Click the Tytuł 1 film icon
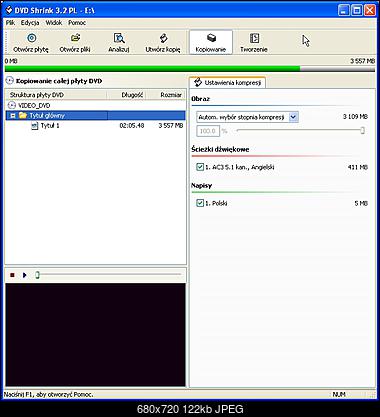Viewport: 380px width, 417px height. 35,126
